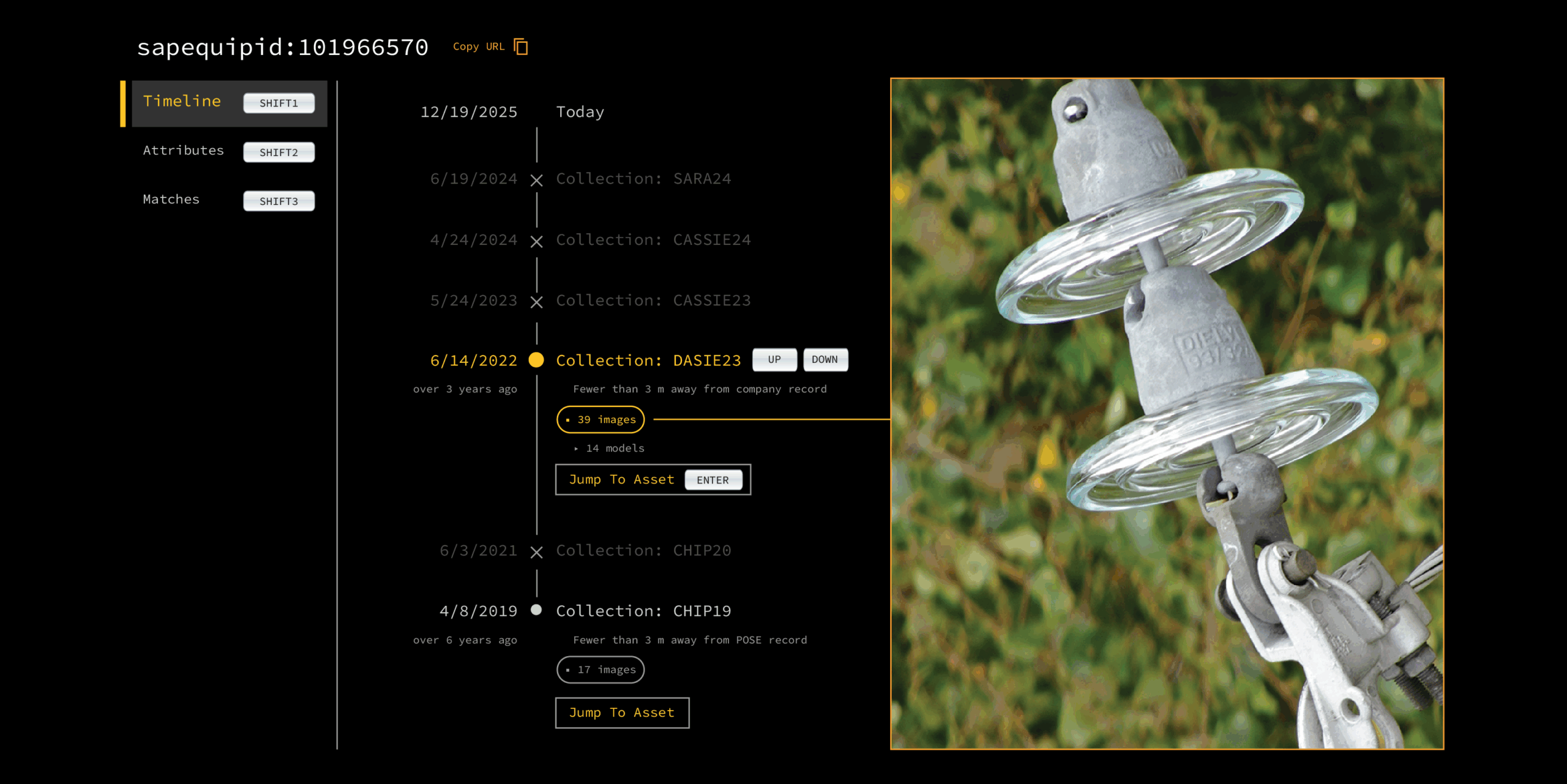Screen dimensions: 1567x784
Task: Click Jump To Asset under CHIP19
Action: 623,712
